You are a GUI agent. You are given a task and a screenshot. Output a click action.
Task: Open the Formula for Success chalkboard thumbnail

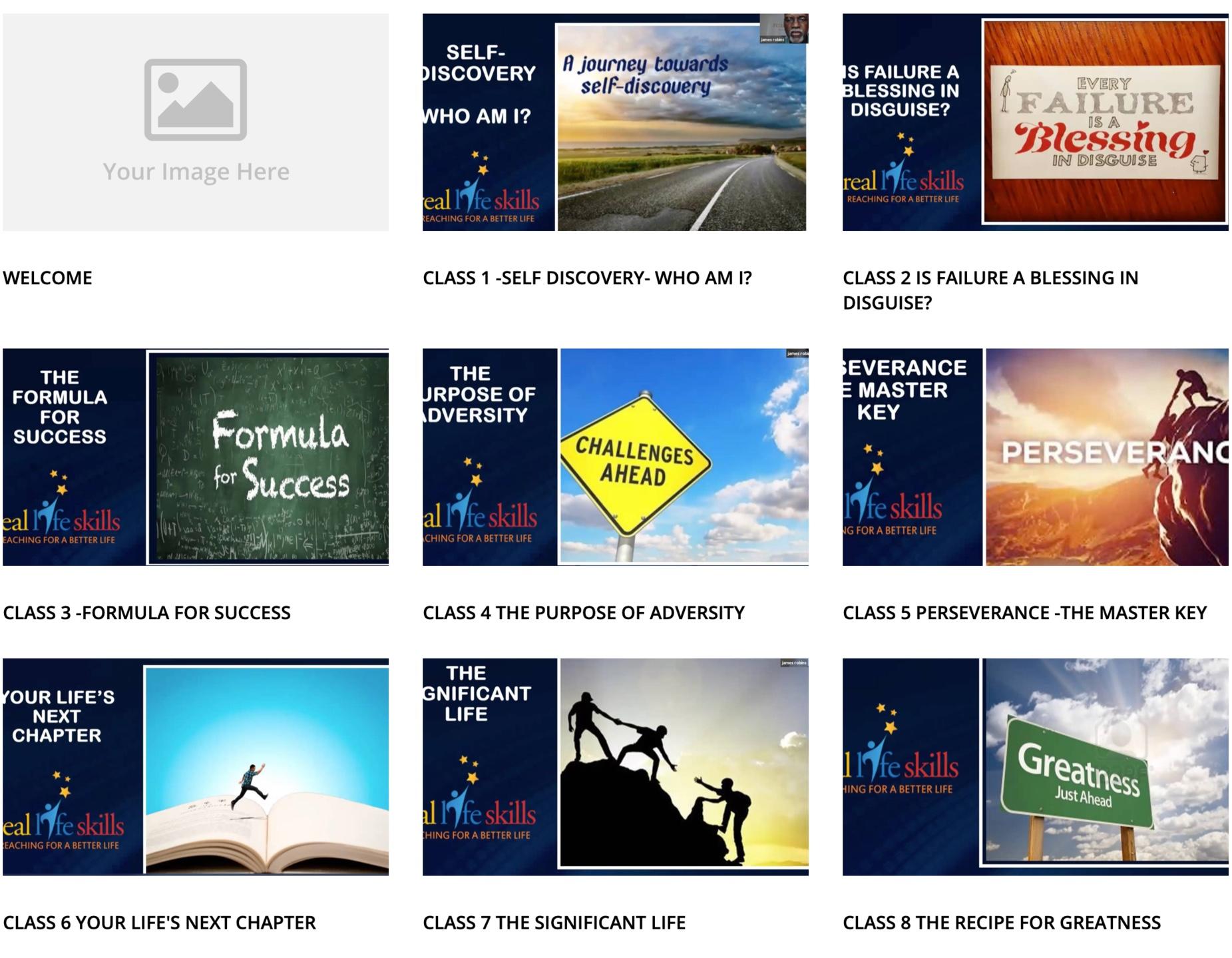click(x=196, y=457)
